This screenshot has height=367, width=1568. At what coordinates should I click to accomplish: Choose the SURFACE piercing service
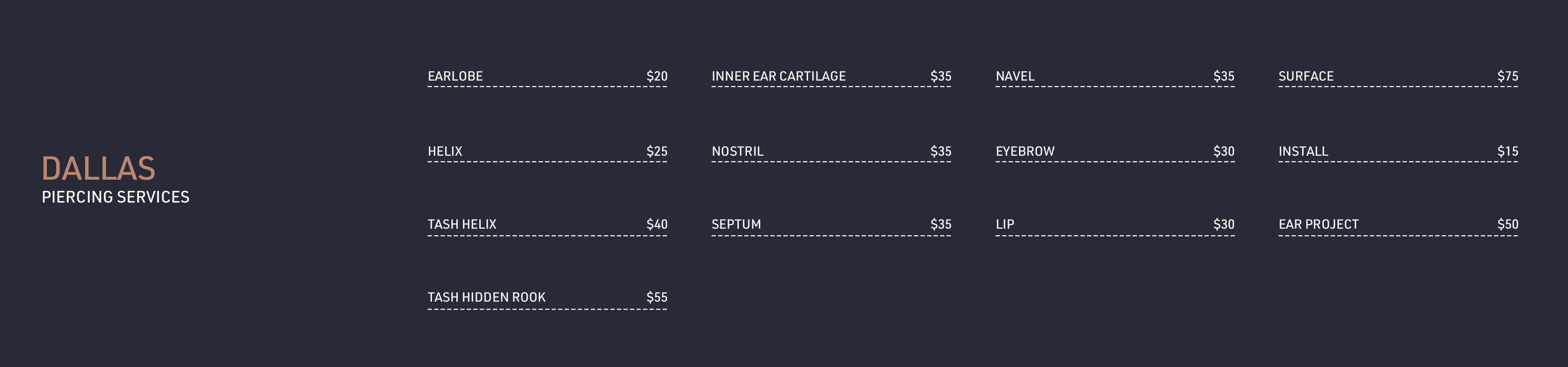click(1306, 76)
